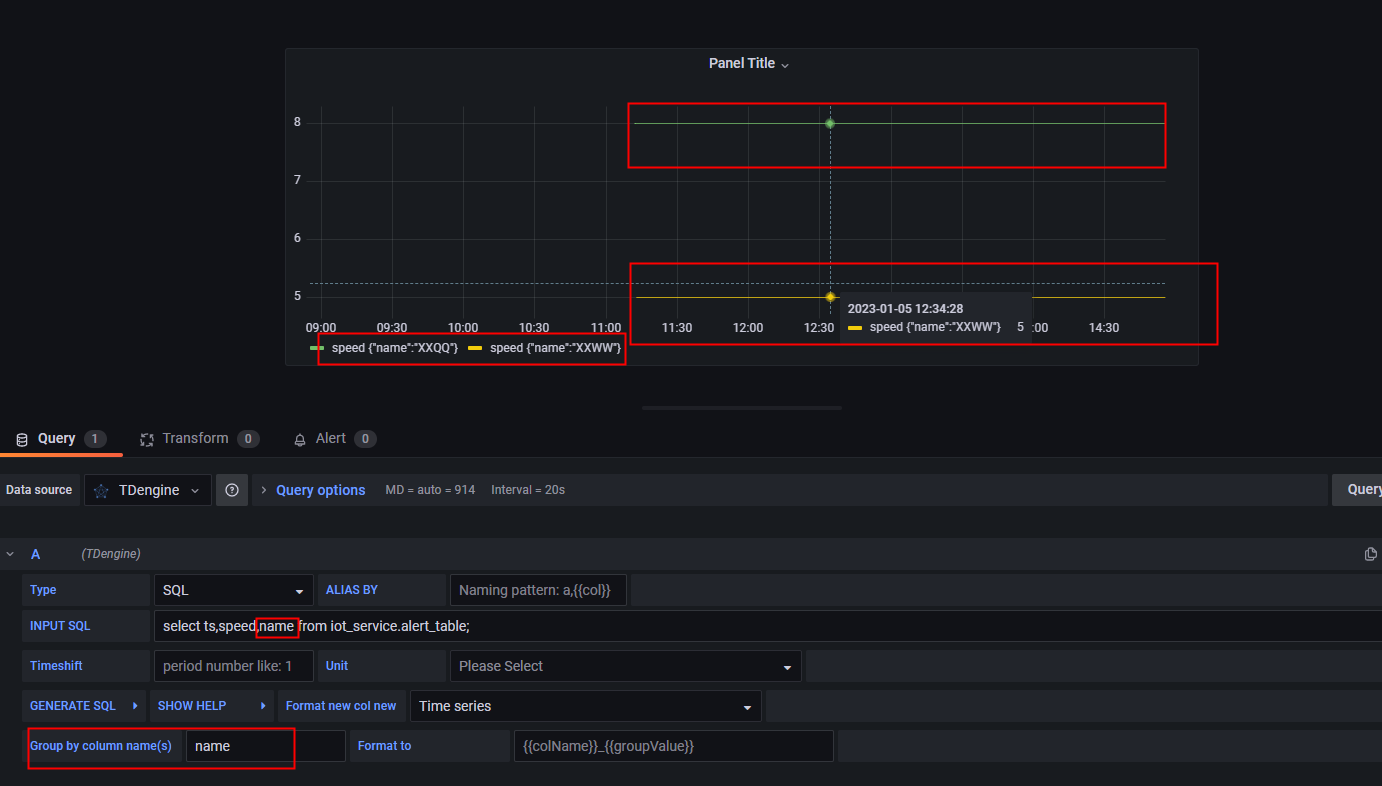1382x786 pixels.
Task: Open the TDengine data source picker
Action: tap(147, 490)
